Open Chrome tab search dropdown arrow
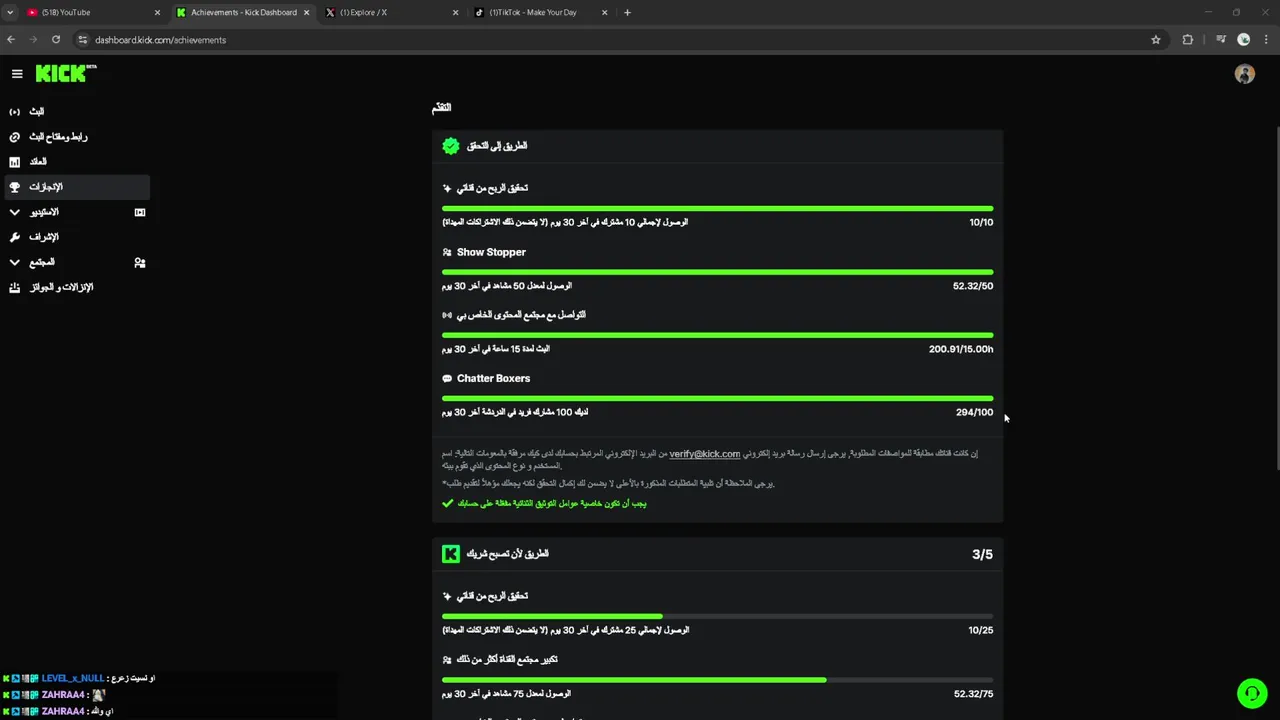Screen dimensions: 1280x720 [11, 13]
